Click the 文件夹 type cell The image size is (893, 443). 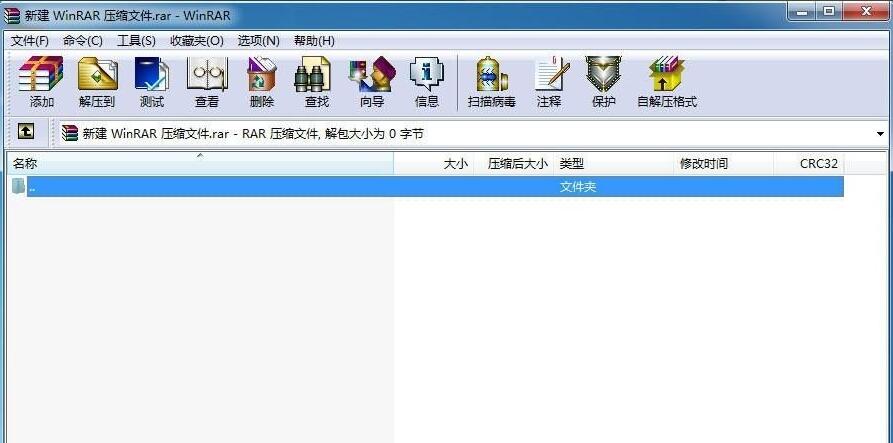[x=578, y=187]
